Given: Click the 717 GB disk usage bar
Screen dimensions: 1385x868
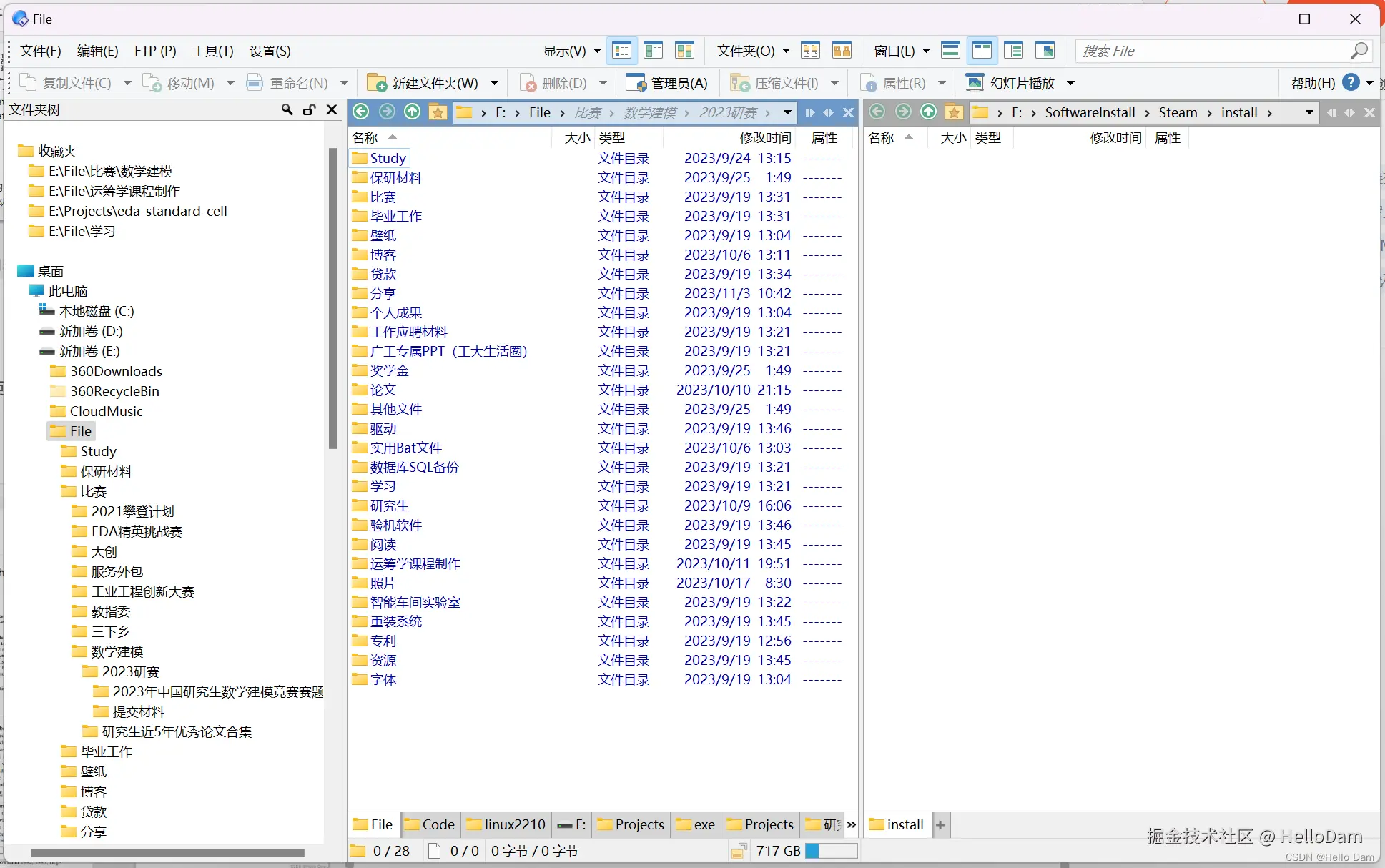Looking at the screenshot, I should click(x=831, y=851).
